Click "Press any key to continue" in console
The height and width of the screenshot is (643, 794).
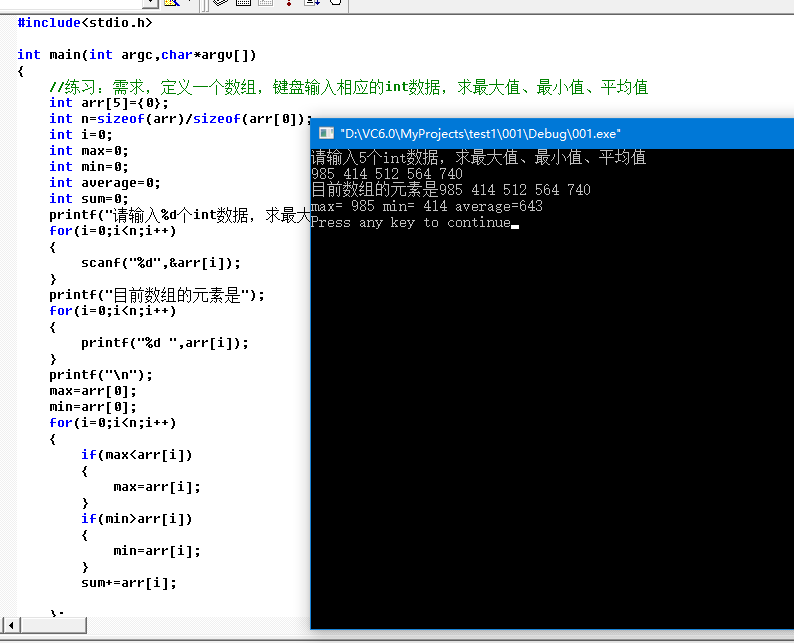(411, 222)
